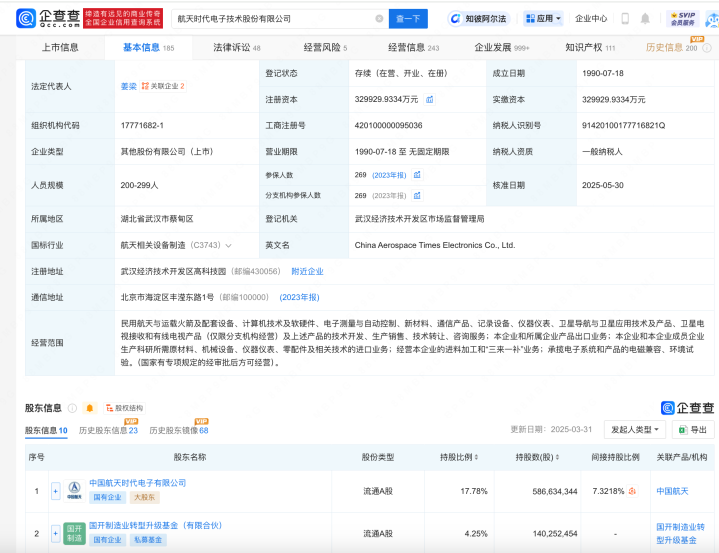Viewport: 719px width, 553px height.
Task: Sort by 持股比例 column arrows
Action: (476, 457)
